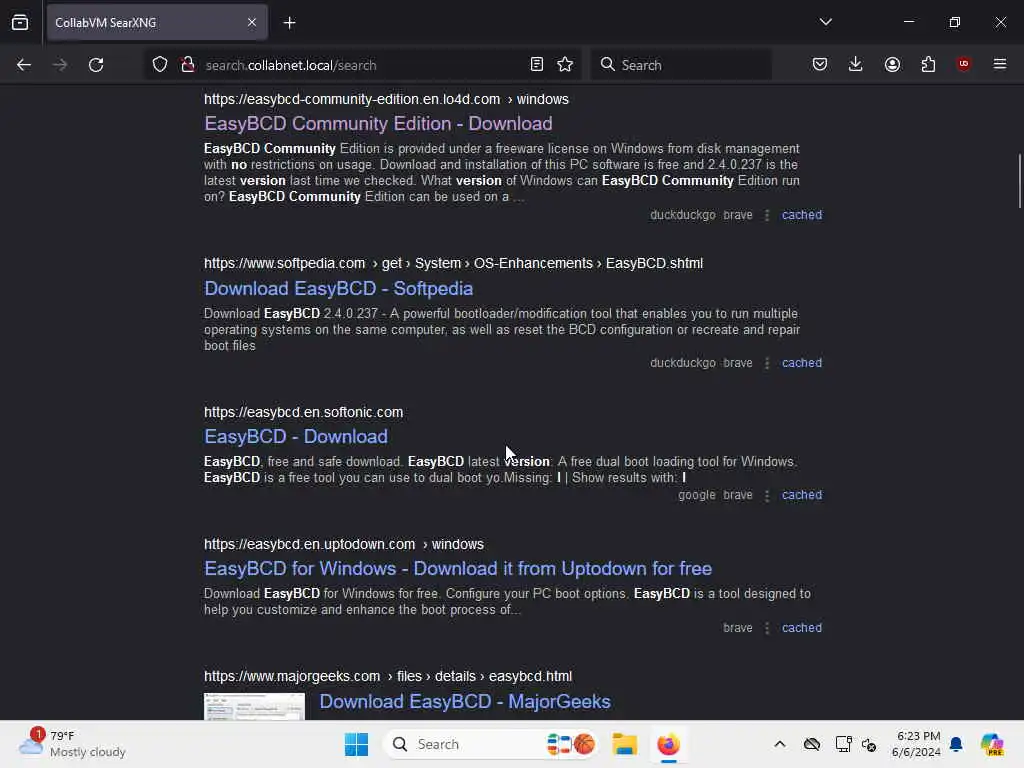This screenshot has height=768, width=1024.
Task: Open the weather widget showing 79°F
Action: (72, 744)
